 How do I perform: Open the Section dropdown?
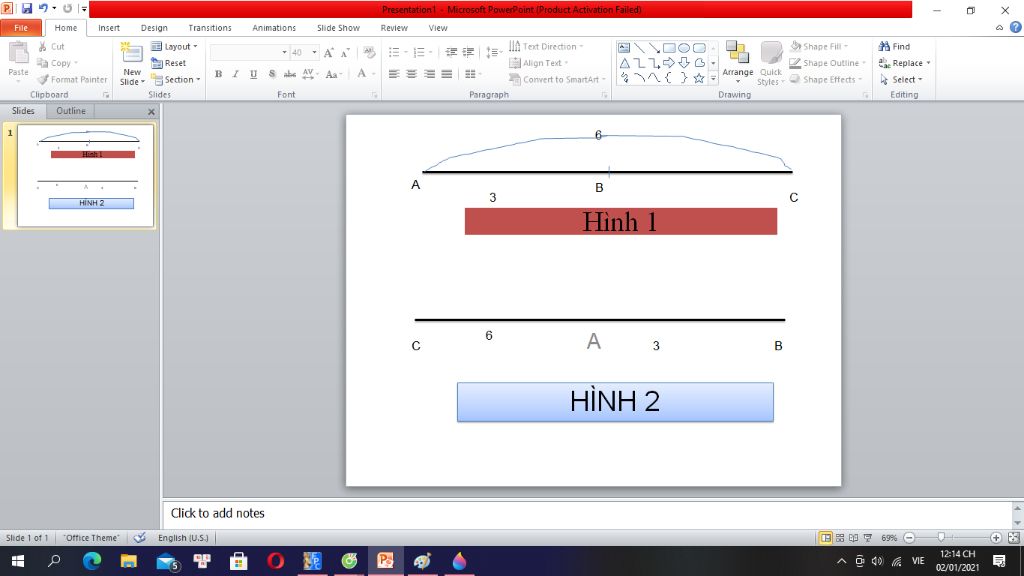[176, 80]
